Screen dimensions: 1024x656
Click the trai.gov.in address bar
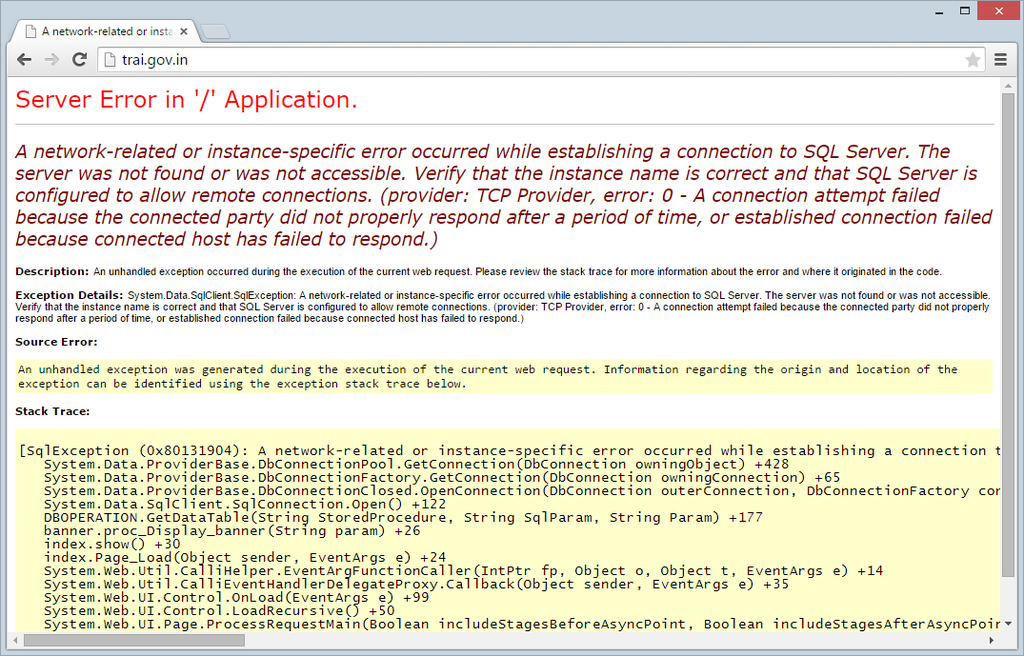coord(542,60)
